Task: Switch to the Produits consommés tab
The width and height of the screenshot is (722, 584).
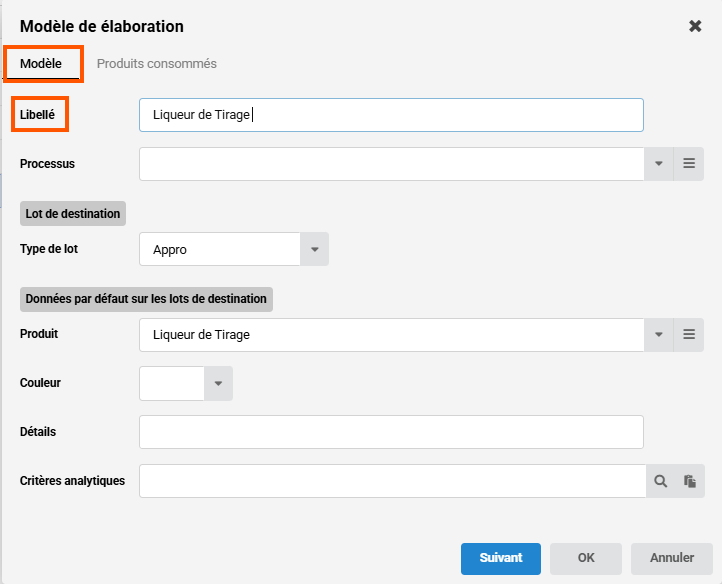Action: [x=156, y=64]
